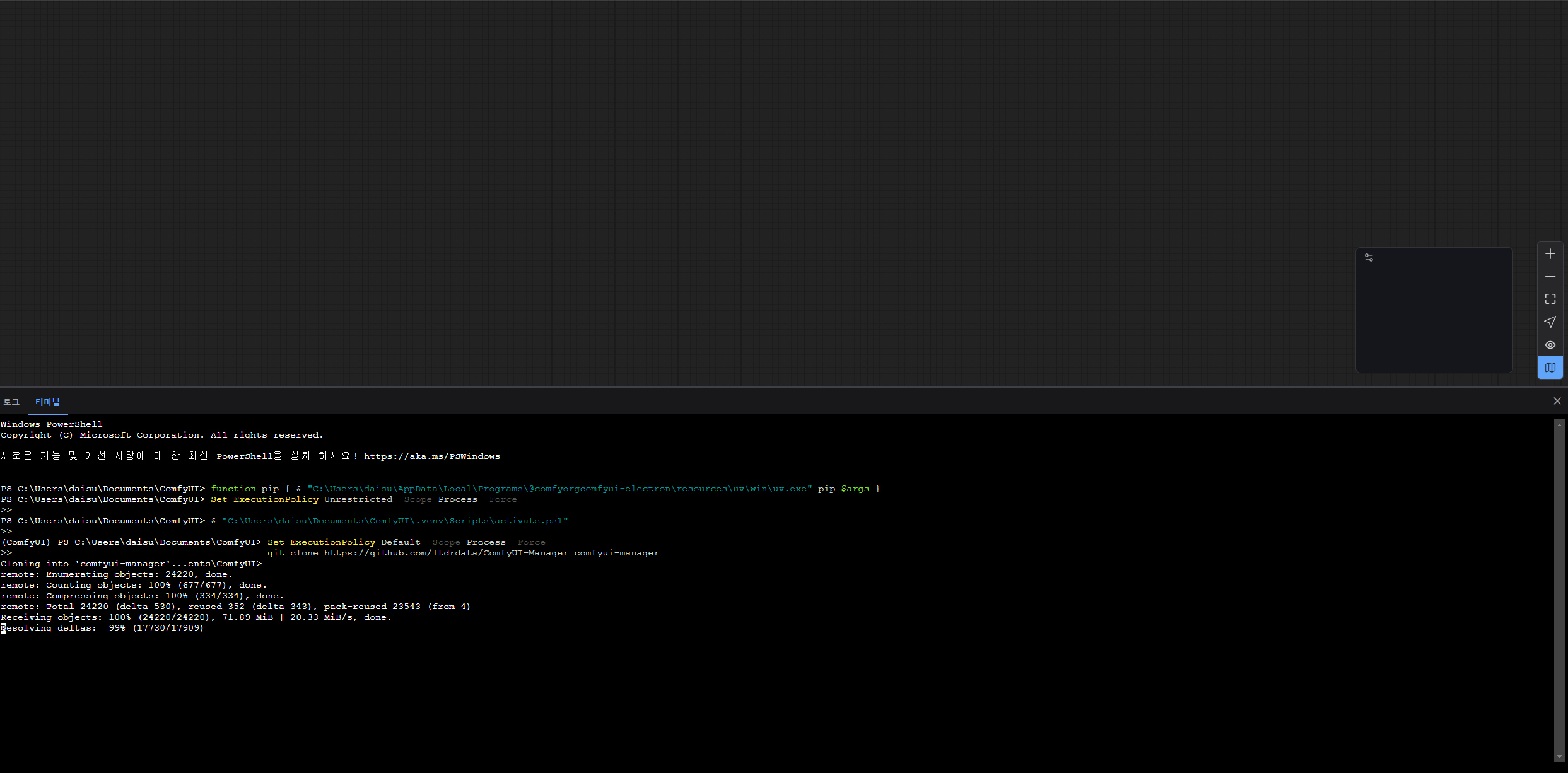Toggle link visibility with the eye icon

[x=1550, y=345]
